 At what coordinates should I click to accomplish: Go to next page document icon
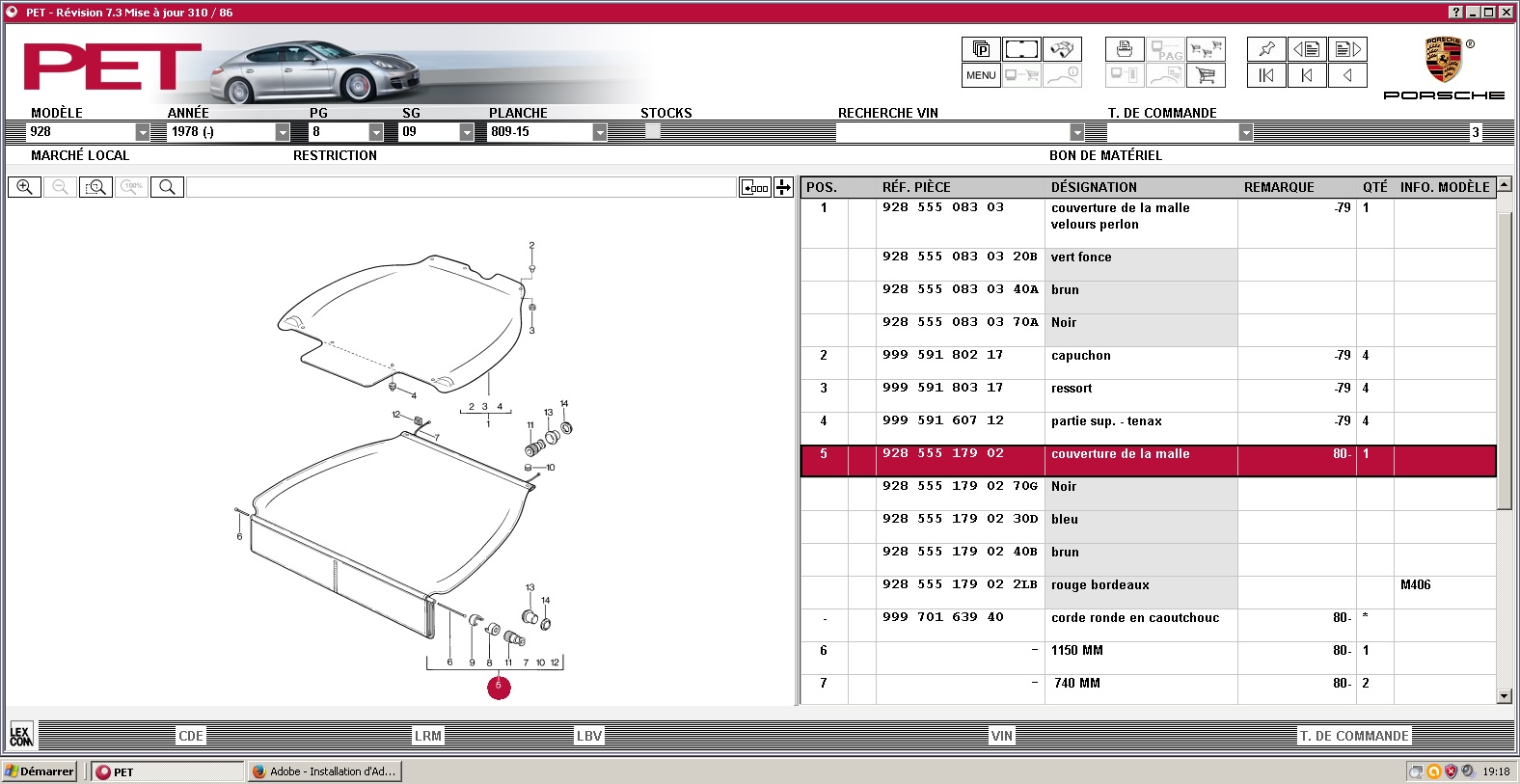click(x=1347, y=49)
